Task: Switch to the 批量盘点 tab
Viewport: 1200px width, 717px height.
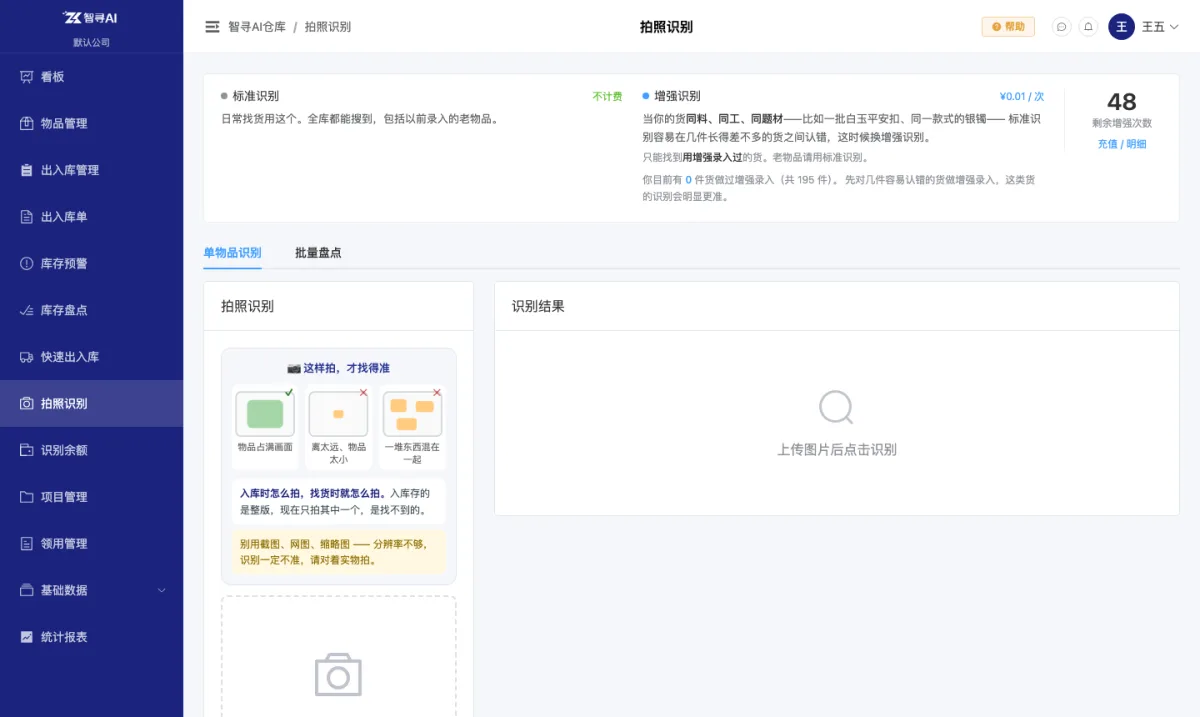Action: pyautogui.click(x=318, y=253)
